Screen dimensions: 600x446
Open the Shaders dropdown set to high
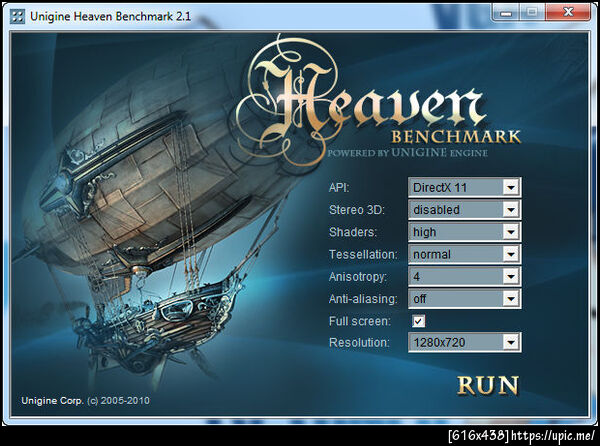pos(465,232)
